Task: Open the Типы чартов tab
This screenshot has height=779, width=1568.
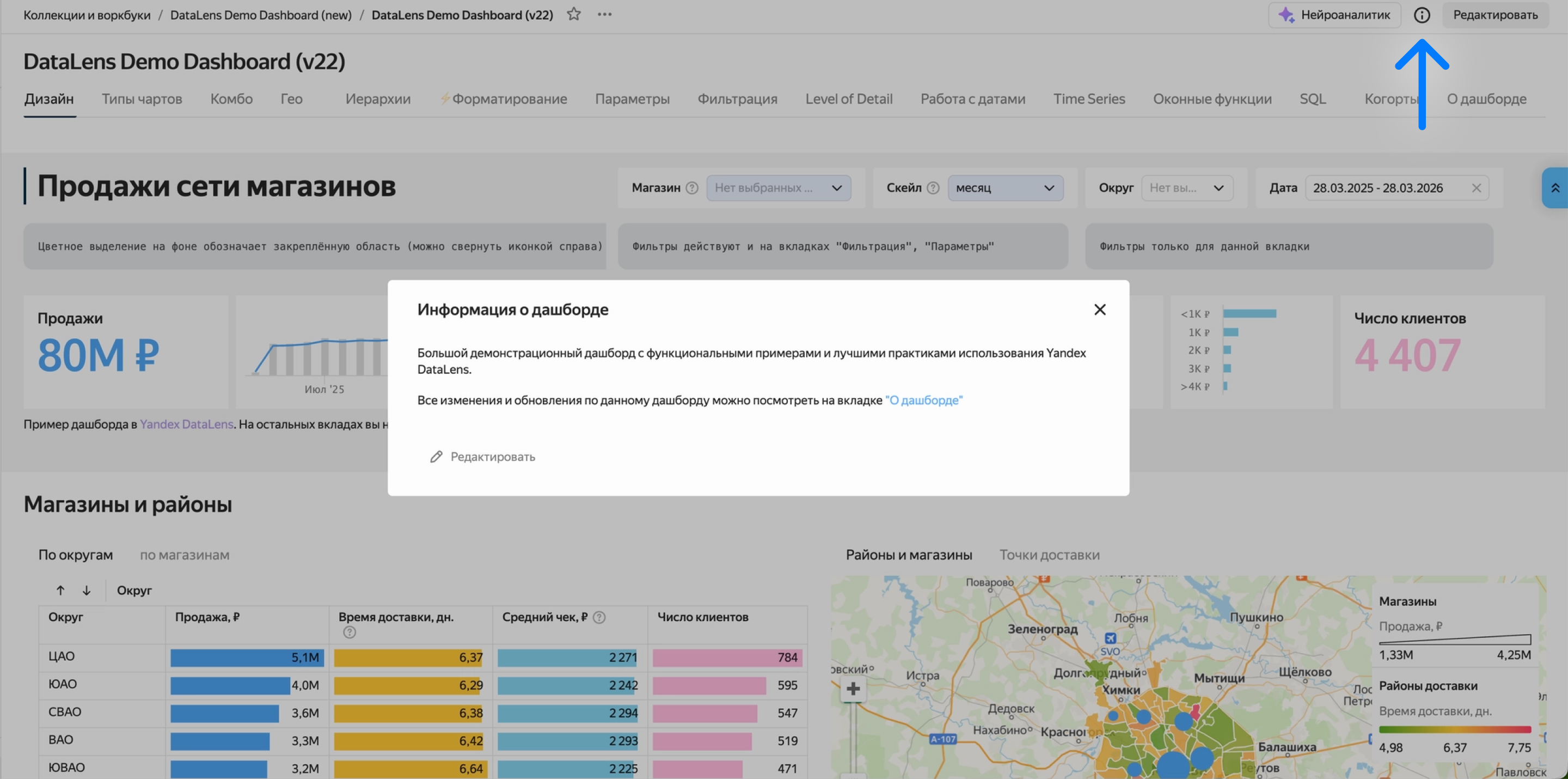Action: pos(142,99)
